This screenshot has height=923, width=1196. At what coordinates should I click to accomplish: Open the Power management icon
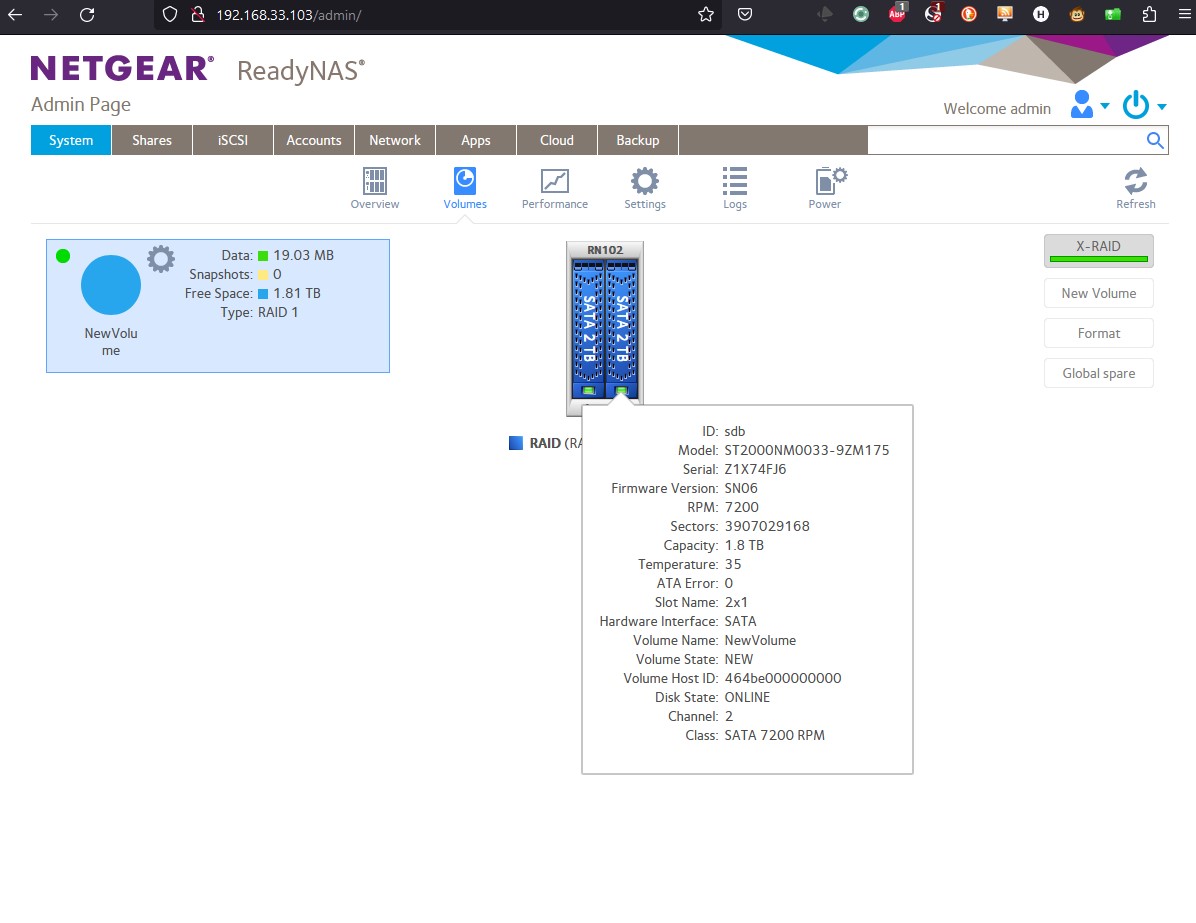coord(824,182)
